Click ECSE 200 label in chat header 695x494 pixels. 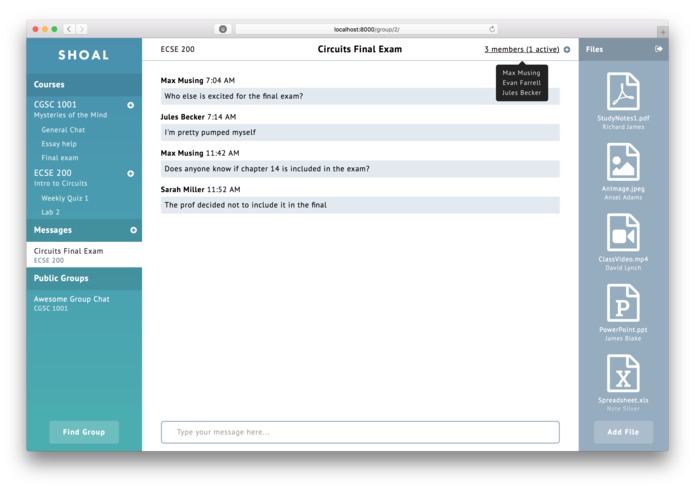[177, 49]
